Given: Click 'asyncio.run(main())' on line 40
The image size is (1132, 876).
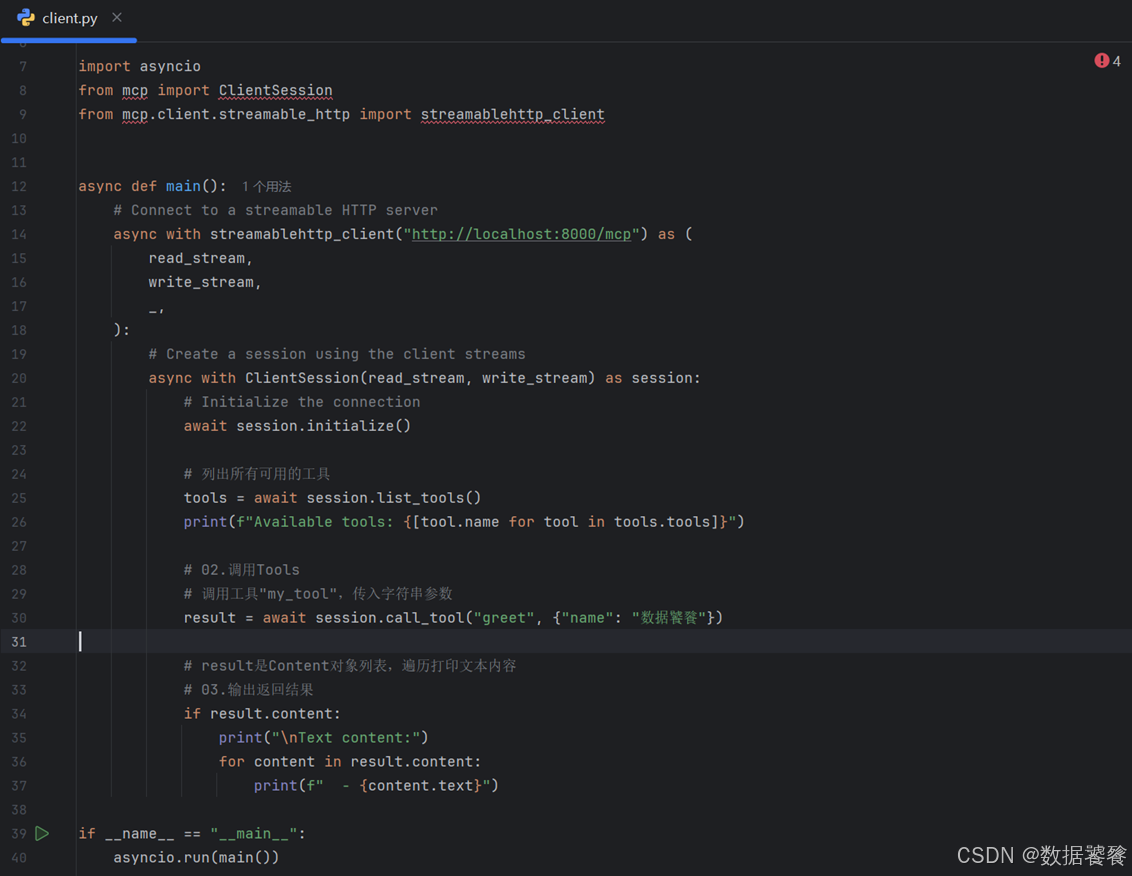Looking at the screenshot, I should pos(196,858).
